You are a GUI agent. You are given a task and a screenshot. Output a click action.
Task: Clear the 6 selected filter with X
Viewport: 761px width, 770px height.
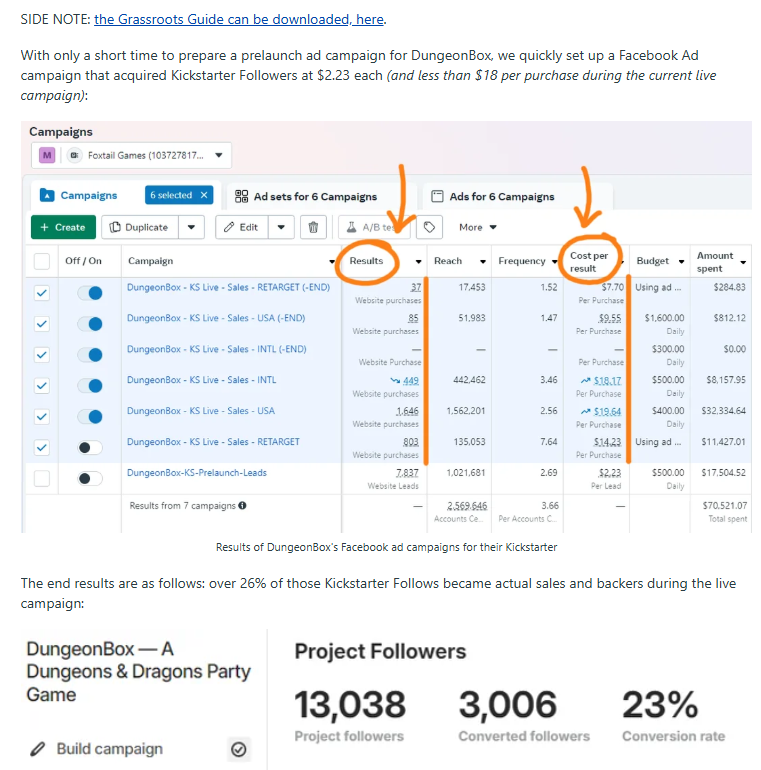tap(205, 195)
